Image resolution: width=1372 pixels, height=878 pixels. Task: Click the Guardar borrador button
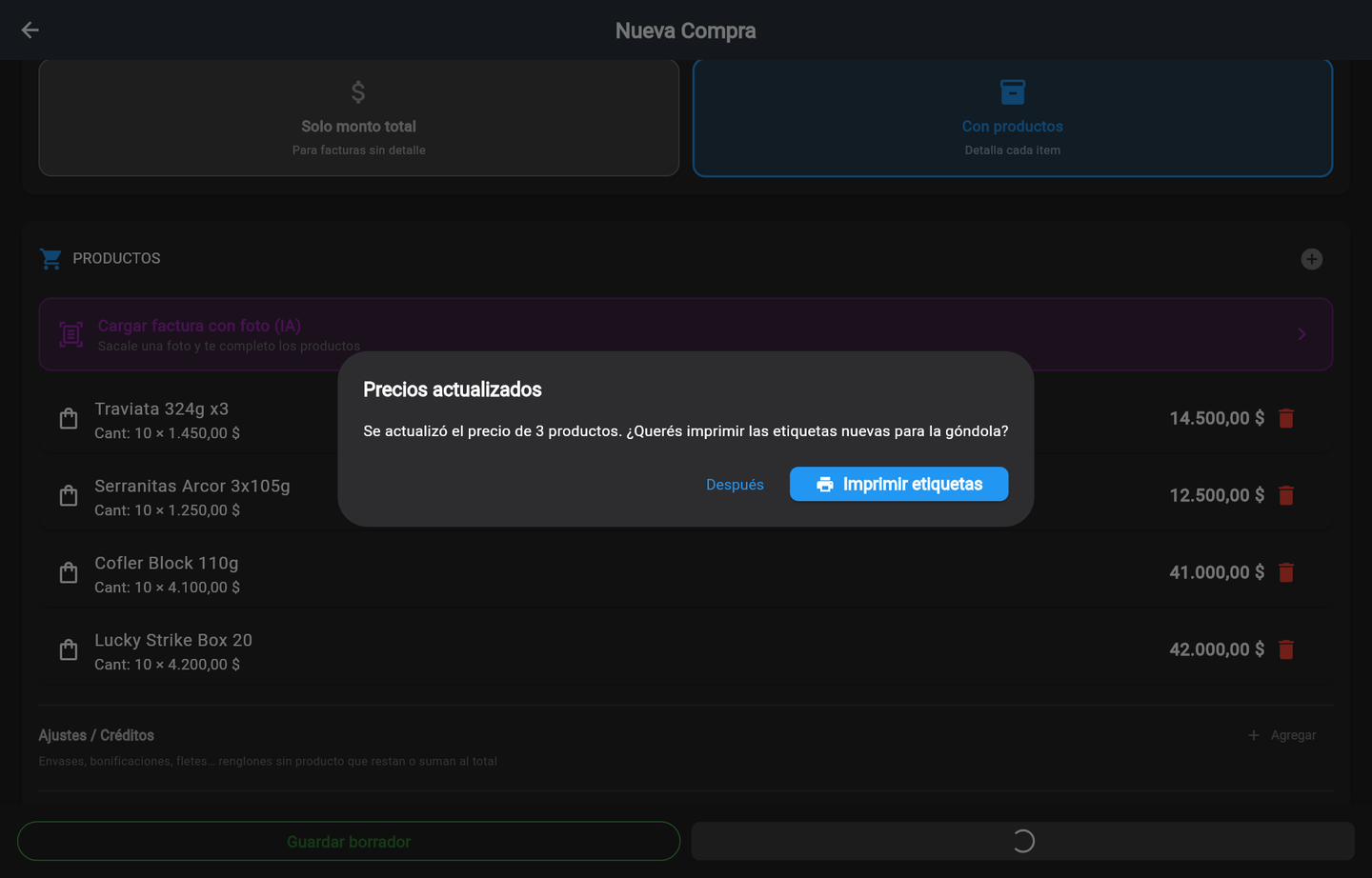click(x=349, y=842)
